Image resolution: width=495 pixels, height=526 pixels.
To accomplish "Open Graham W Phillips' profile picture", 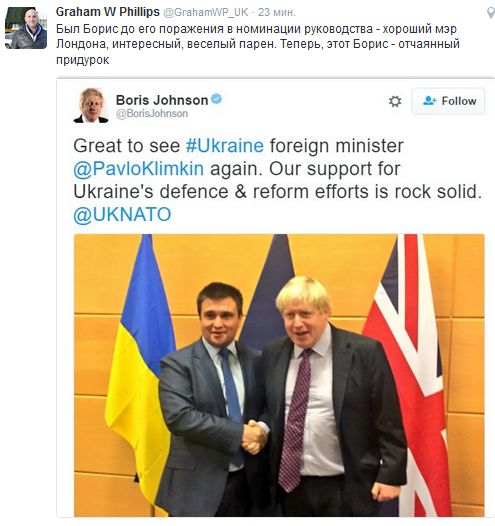I will [26, 28].
